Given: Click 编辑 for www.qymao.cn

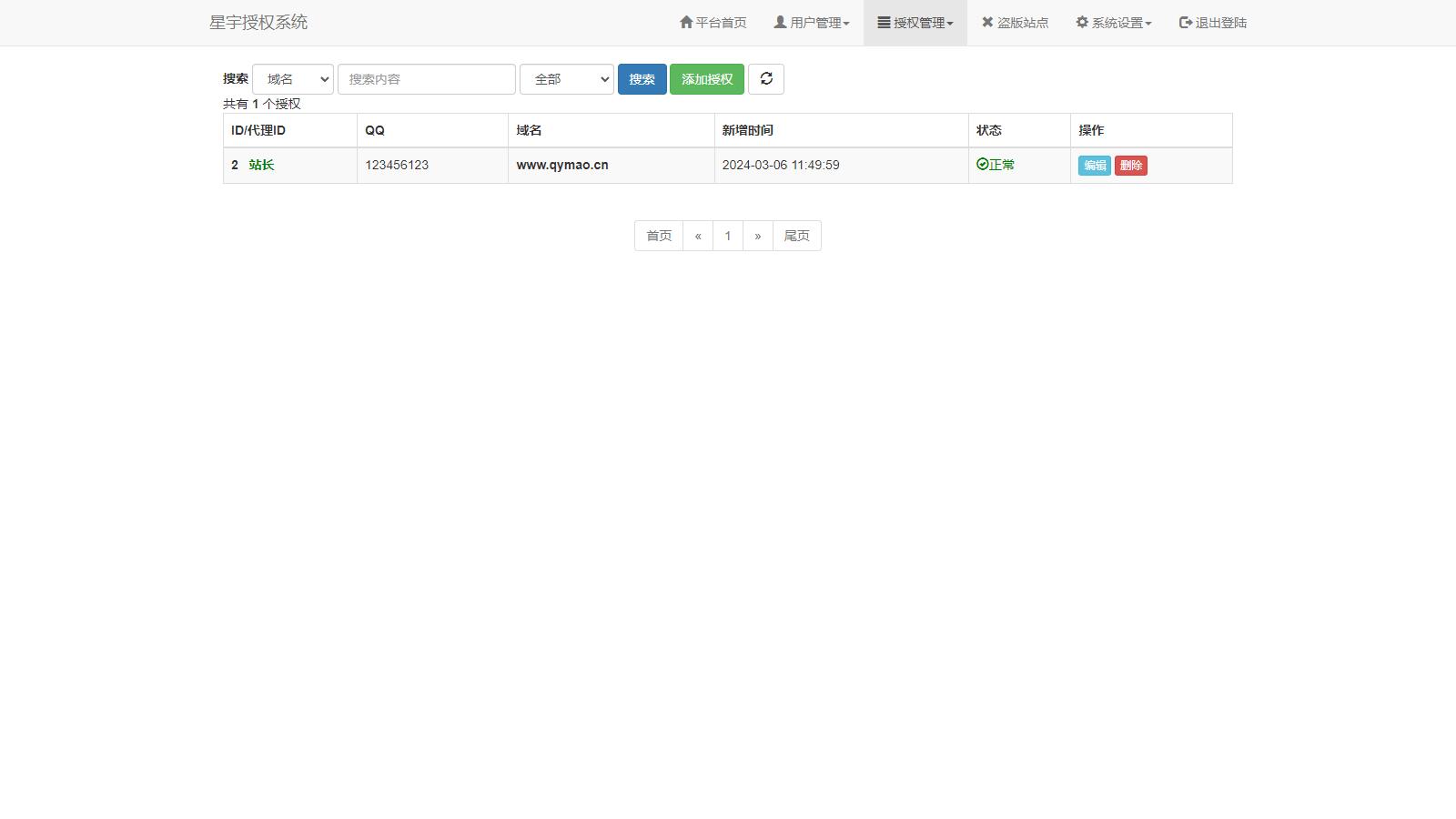Looking at the screenshot, I should [1095, 166].
